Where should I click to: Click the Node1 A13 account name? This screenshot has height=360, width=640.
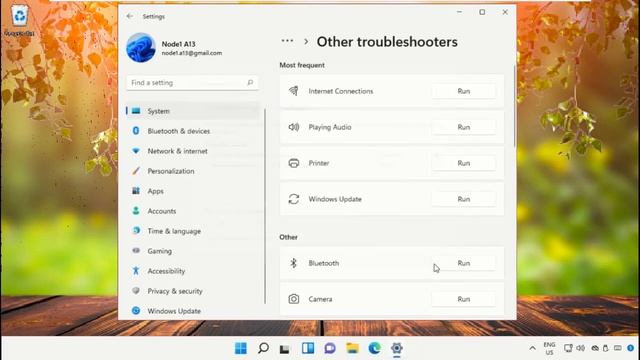click(178, 44)
